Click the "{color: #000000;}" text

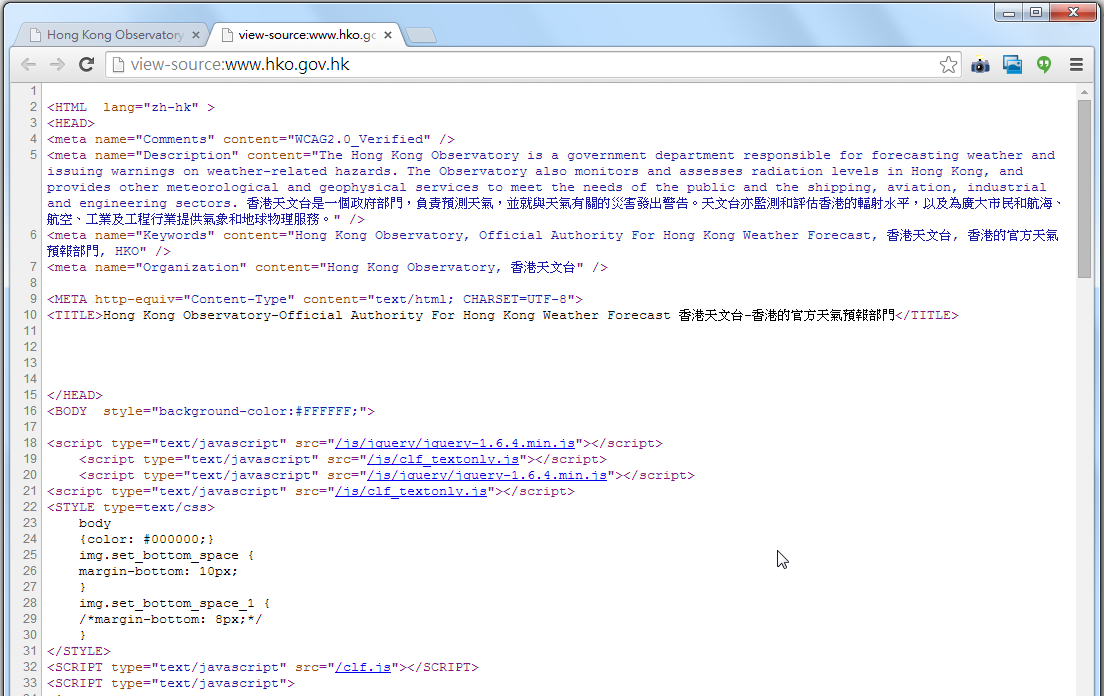tap(146, 540)
